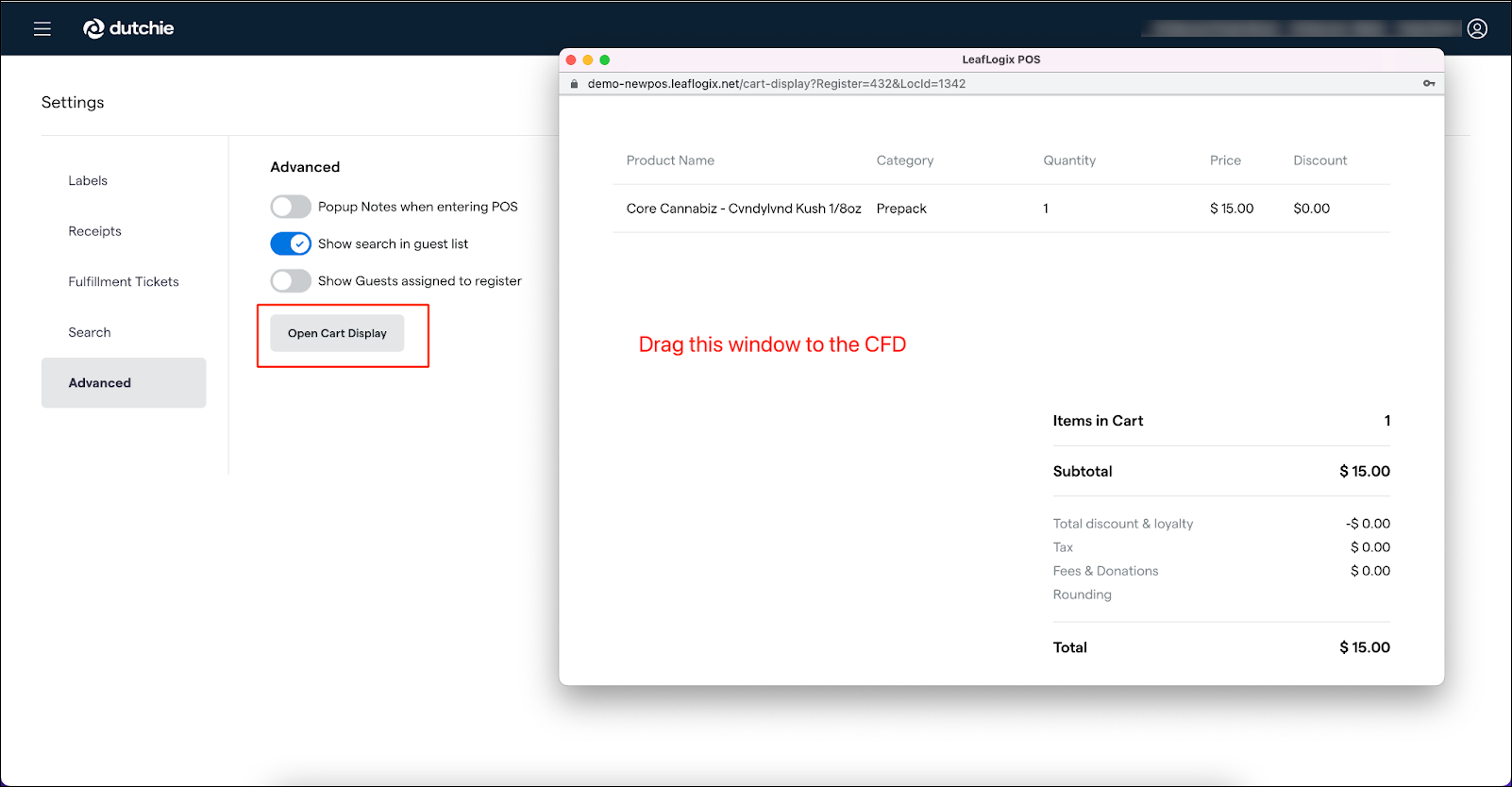1512x787 pixels.
Task: Open the user profile icon
Action: [1477, 29]
